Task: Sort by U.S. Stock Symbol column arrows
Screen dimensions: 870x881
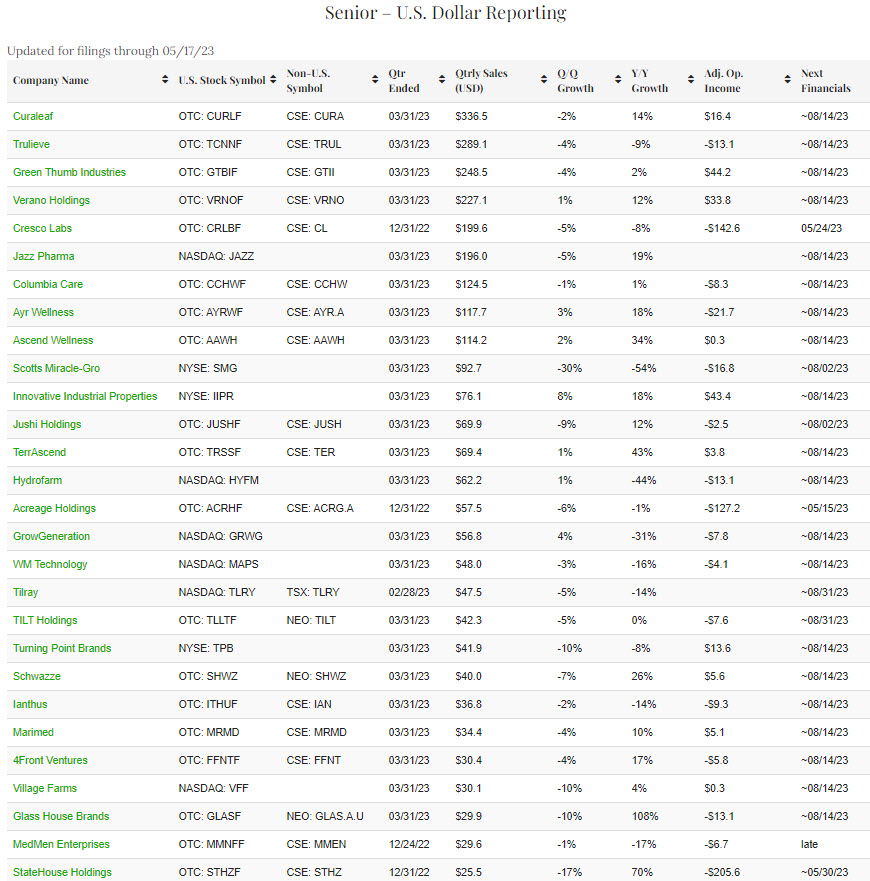Action: tap(273, 80)
